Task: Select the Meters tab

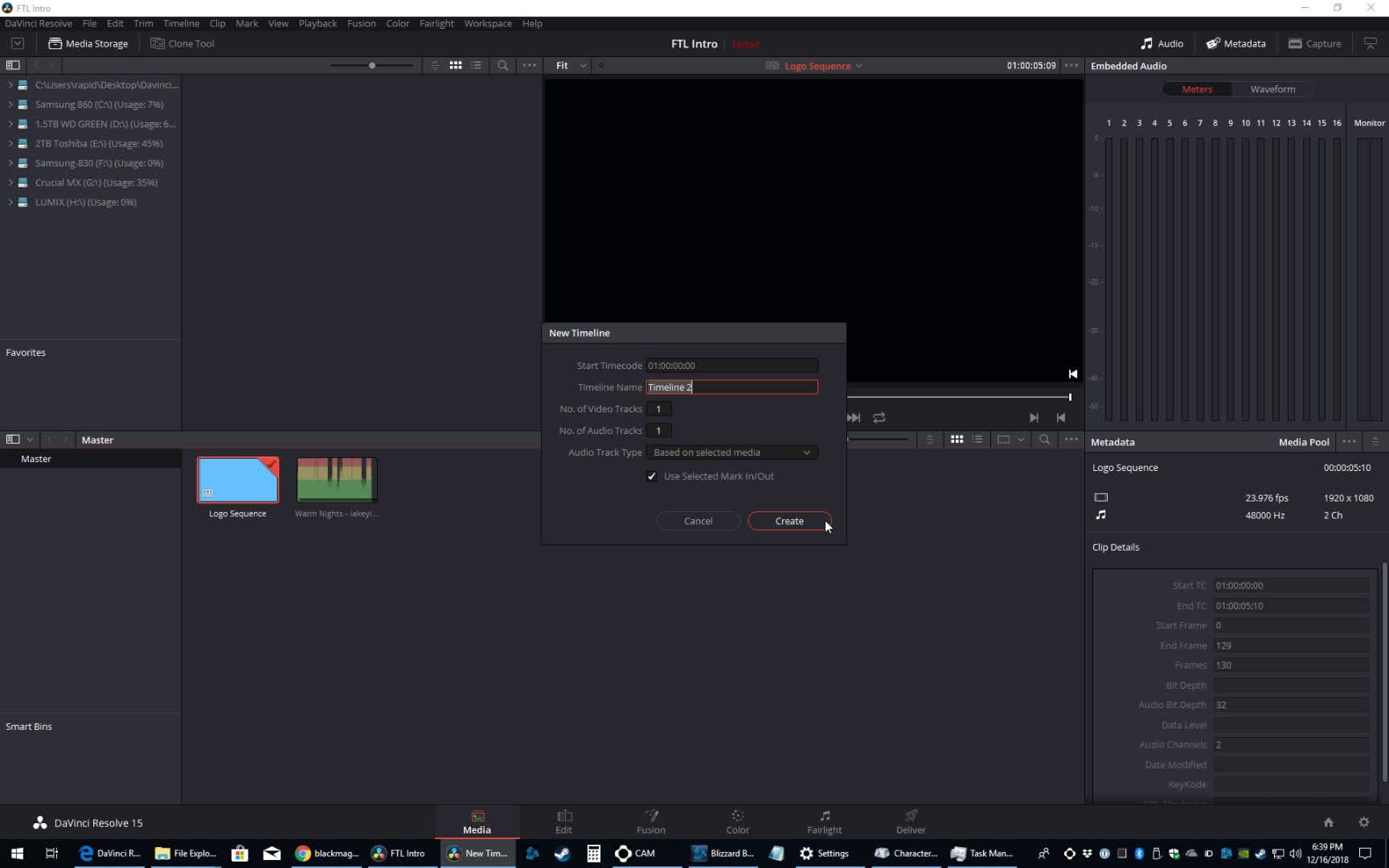Action: pyautogui.click(x=1197, y=89)
